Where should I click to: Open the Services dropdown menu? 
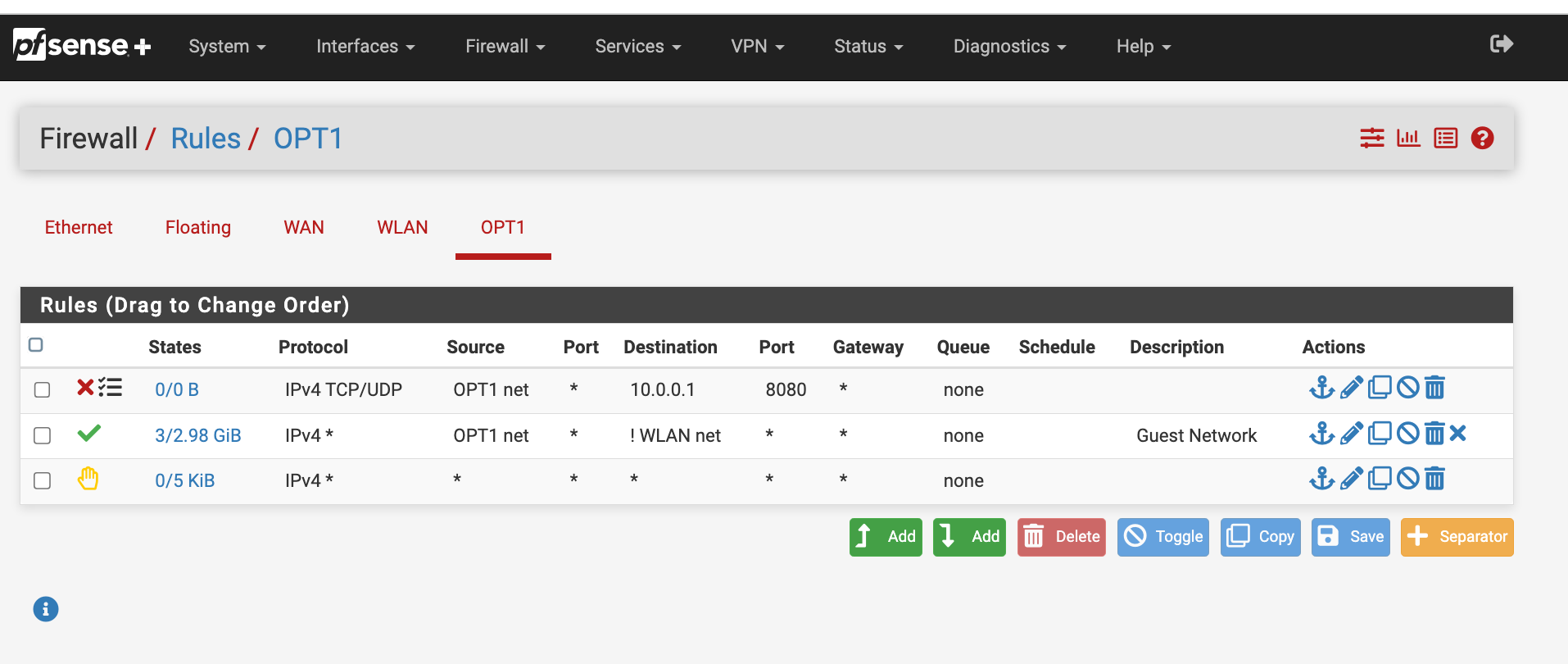637,47
